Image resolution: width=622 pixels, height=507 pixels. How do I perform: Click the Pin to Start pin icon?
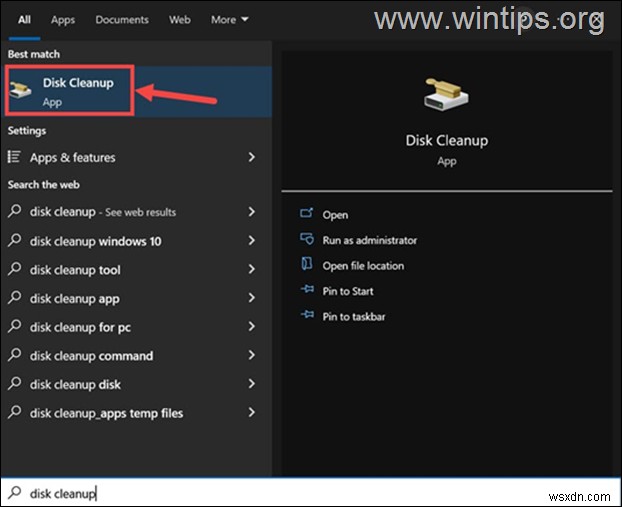pos(307,289)
